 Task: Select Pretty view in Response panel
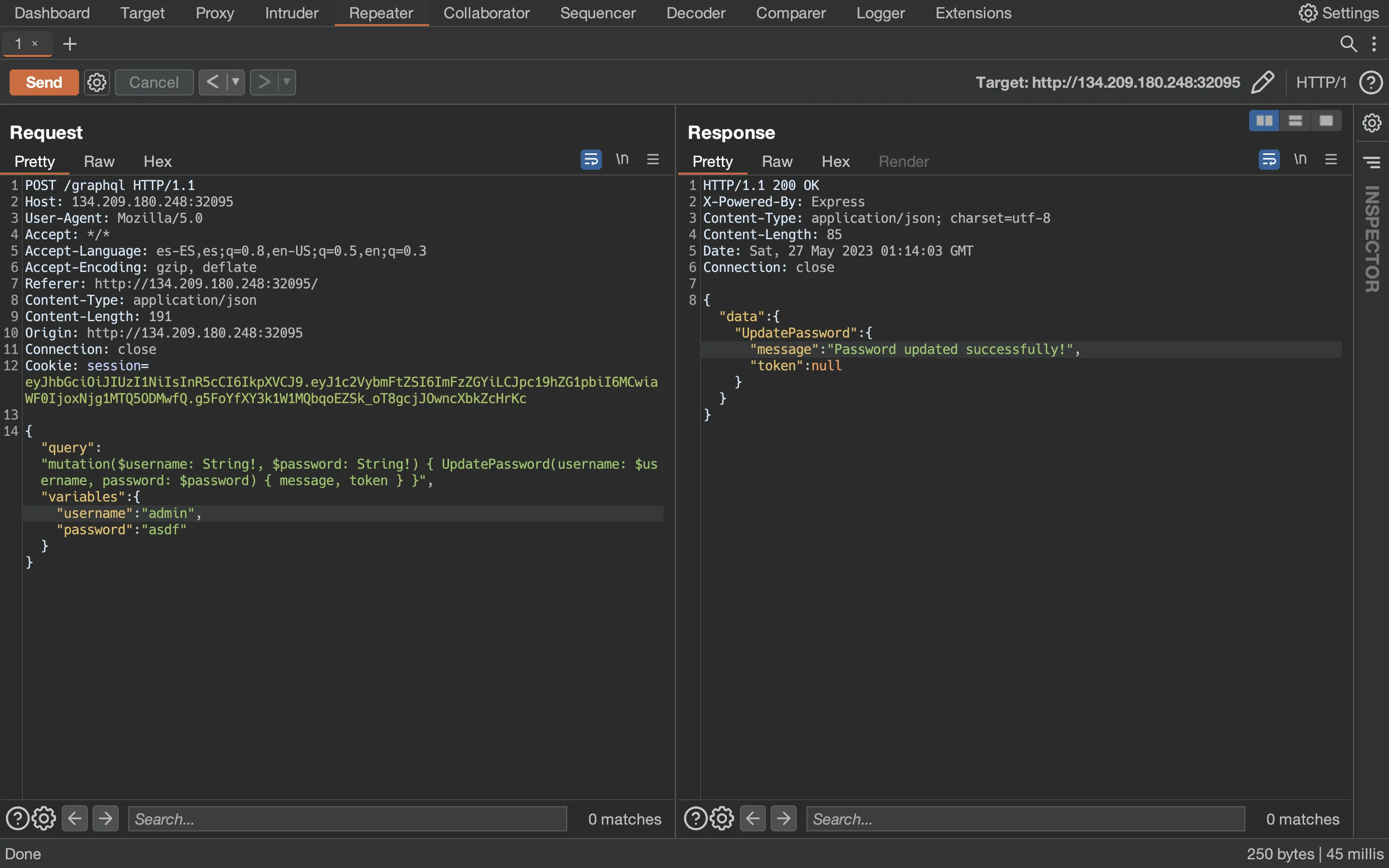click(712, 162)
